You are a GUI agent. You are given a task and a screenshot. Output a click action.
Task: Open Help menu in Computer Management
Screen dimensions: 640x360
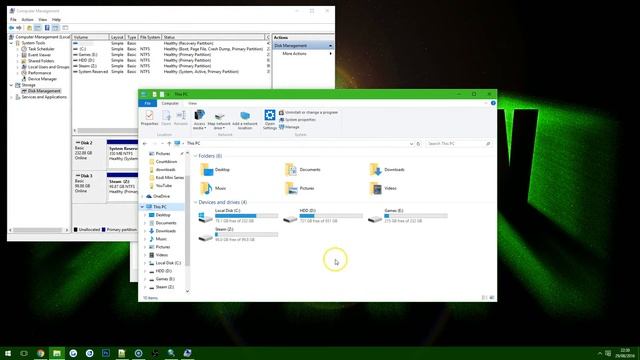56,19
